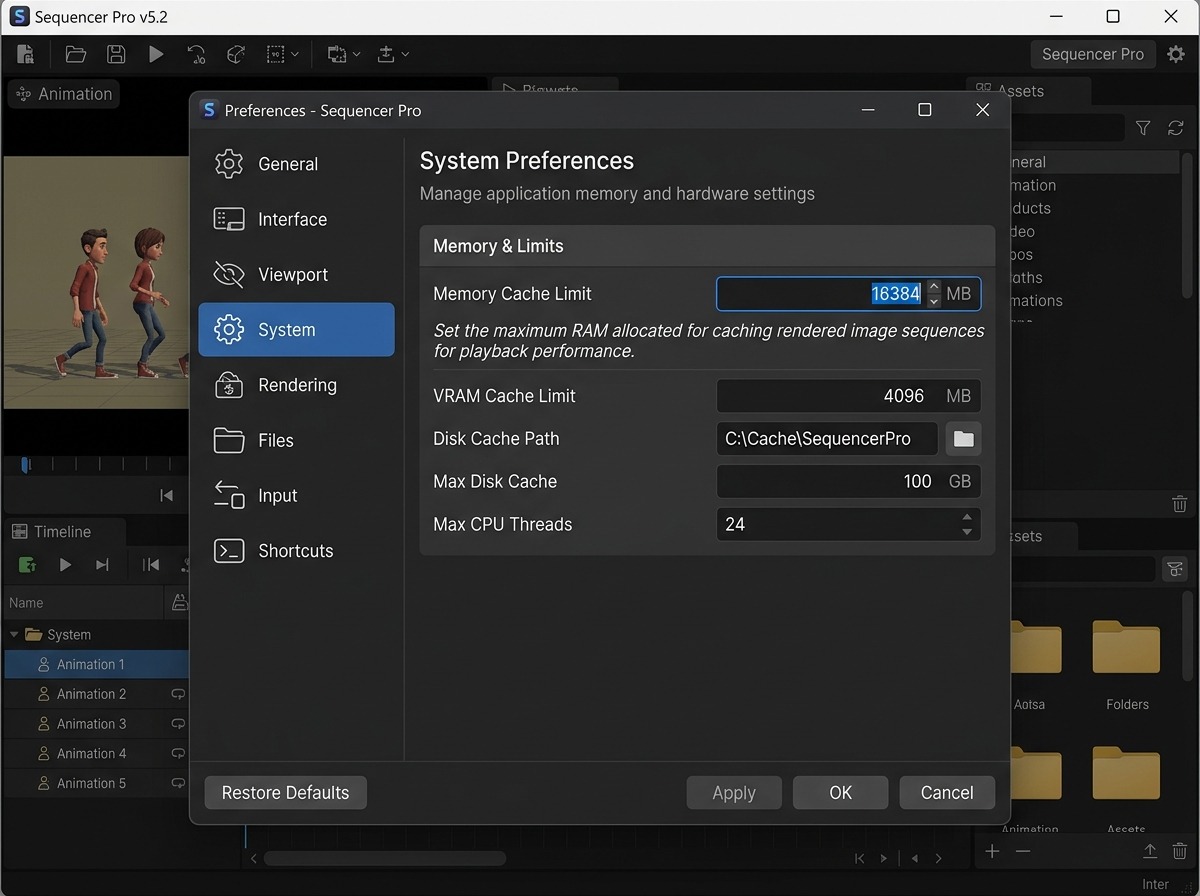
Task: Click the VRAM Cache Limit field
Action: [848, 396]
